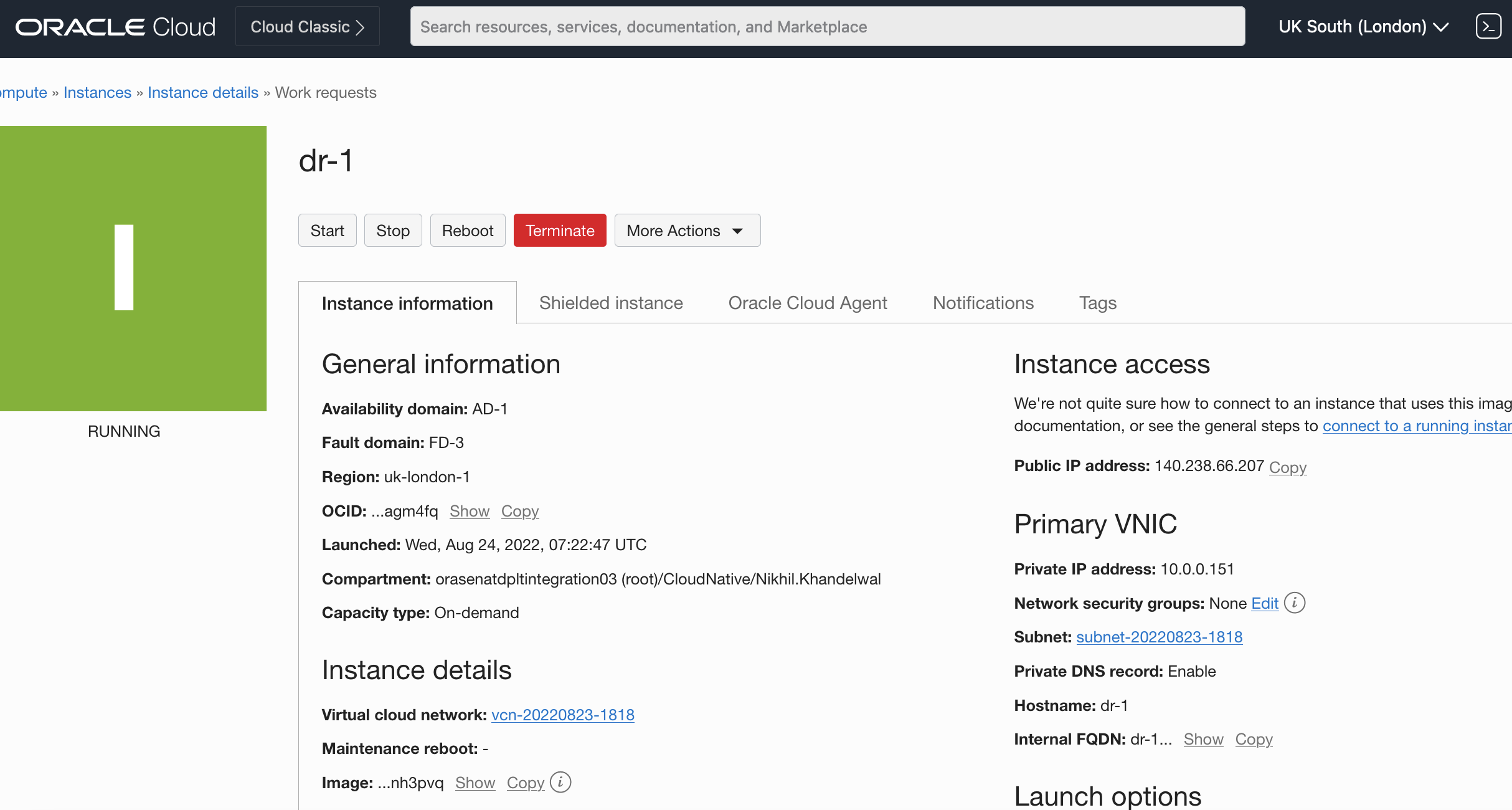Screen dimensions: 1512x810
Task: Click the info icon next to Image
Action: click(x=560, y=783)
